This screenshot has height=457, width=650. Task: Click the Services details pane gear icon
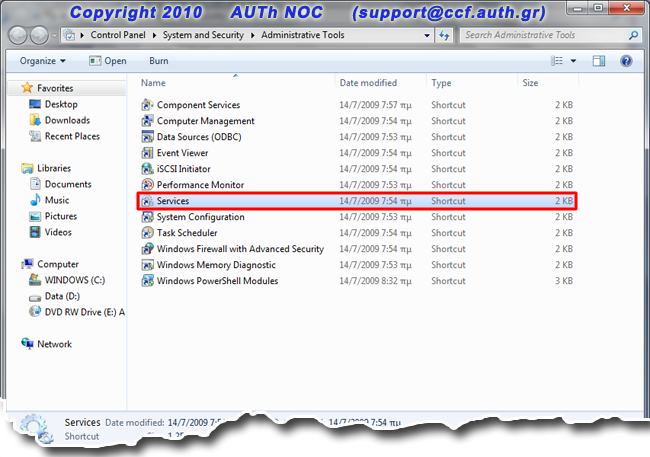36,428
